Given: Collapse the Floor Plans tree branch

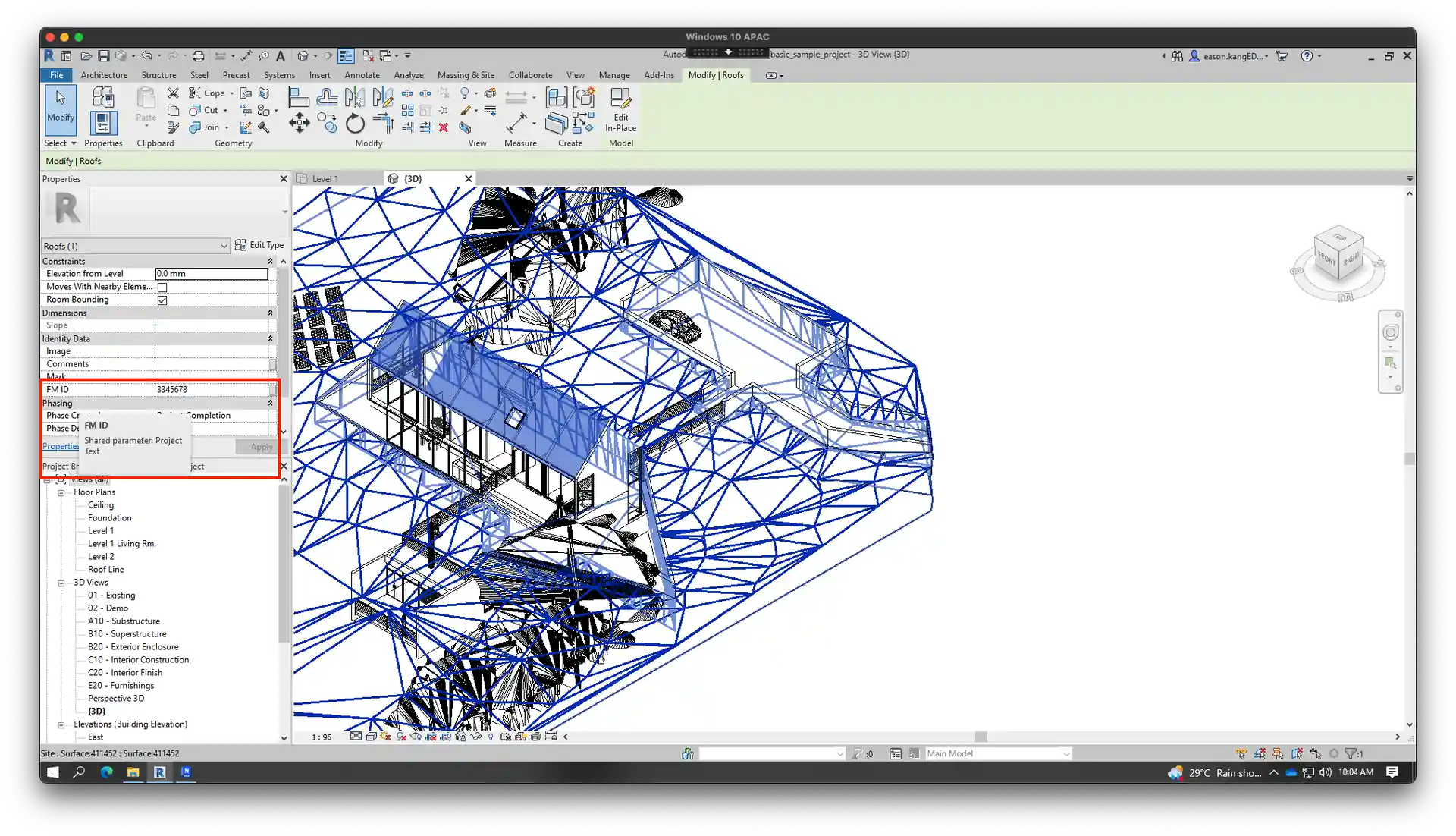Looking at the screenshot, I should tap(61, 492).
